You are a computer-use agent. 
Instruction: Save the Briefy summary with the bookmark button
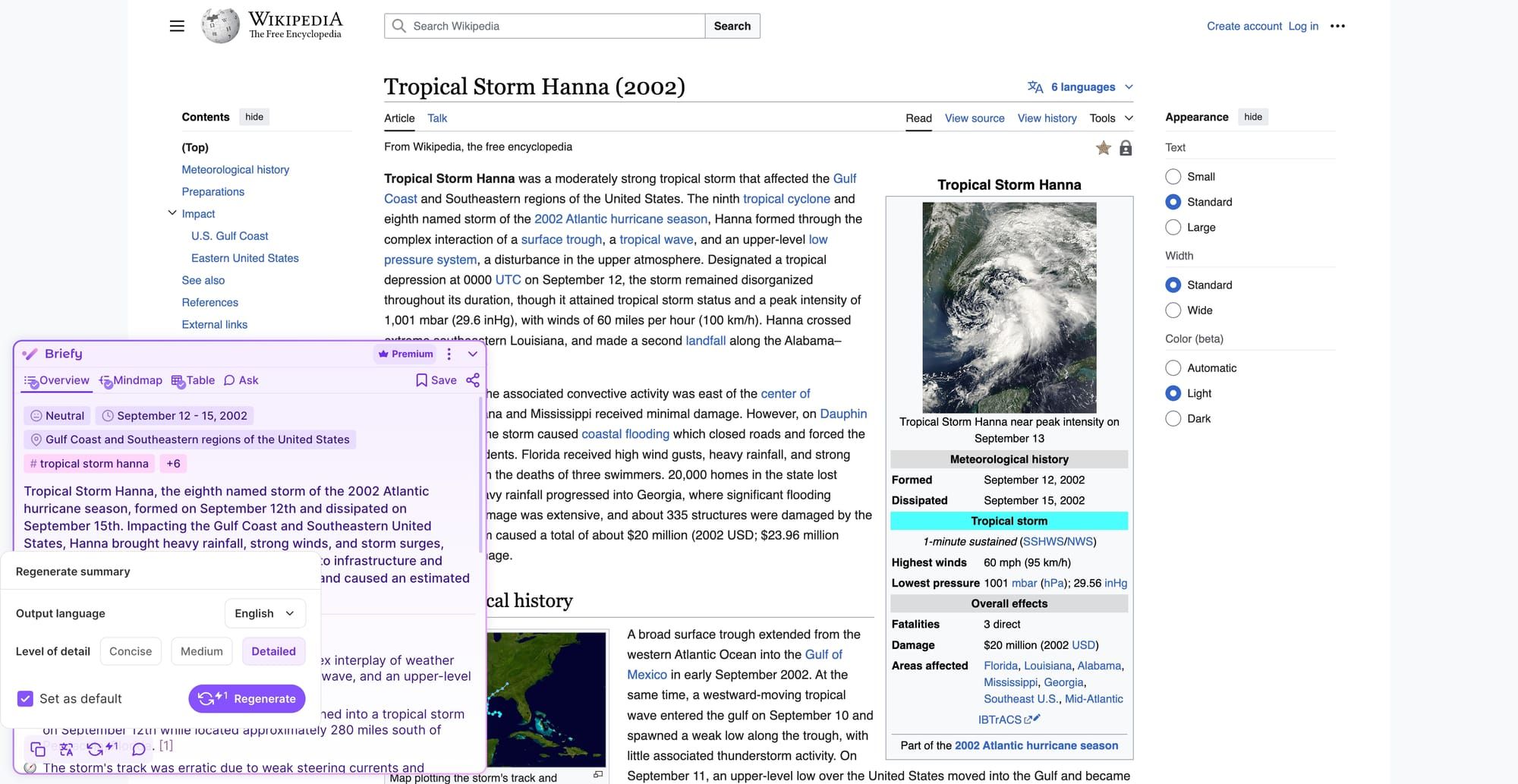click(x=436, y=380)
